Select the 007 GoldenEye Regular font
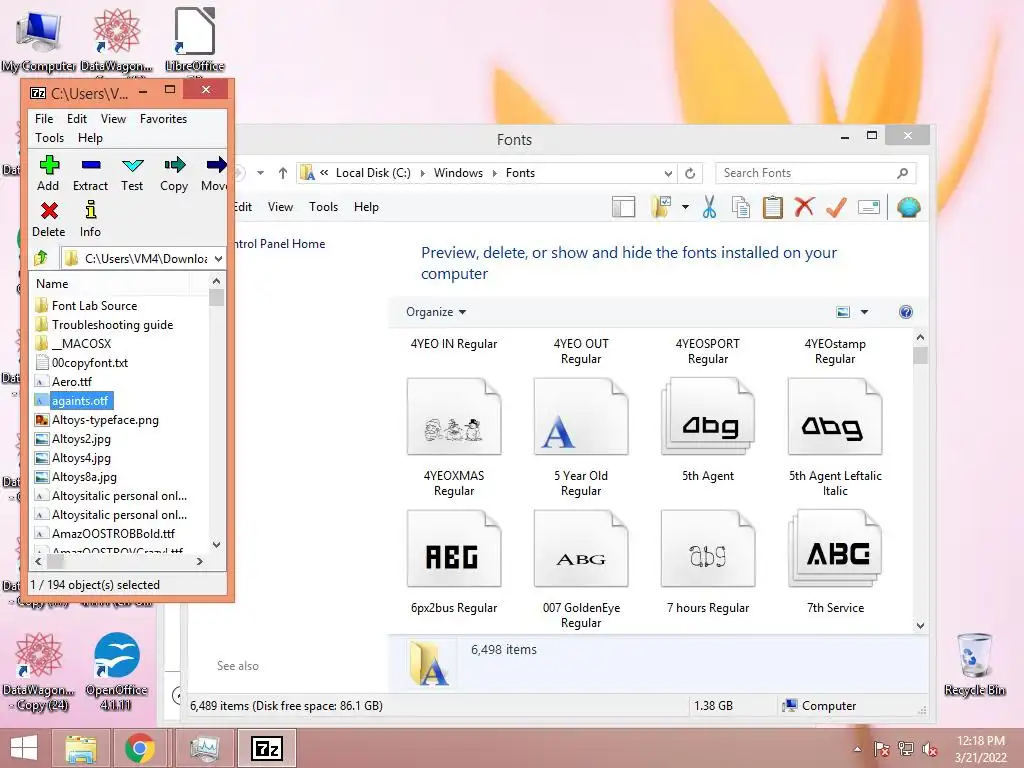The image size is (1024, 768). point(581,569)
